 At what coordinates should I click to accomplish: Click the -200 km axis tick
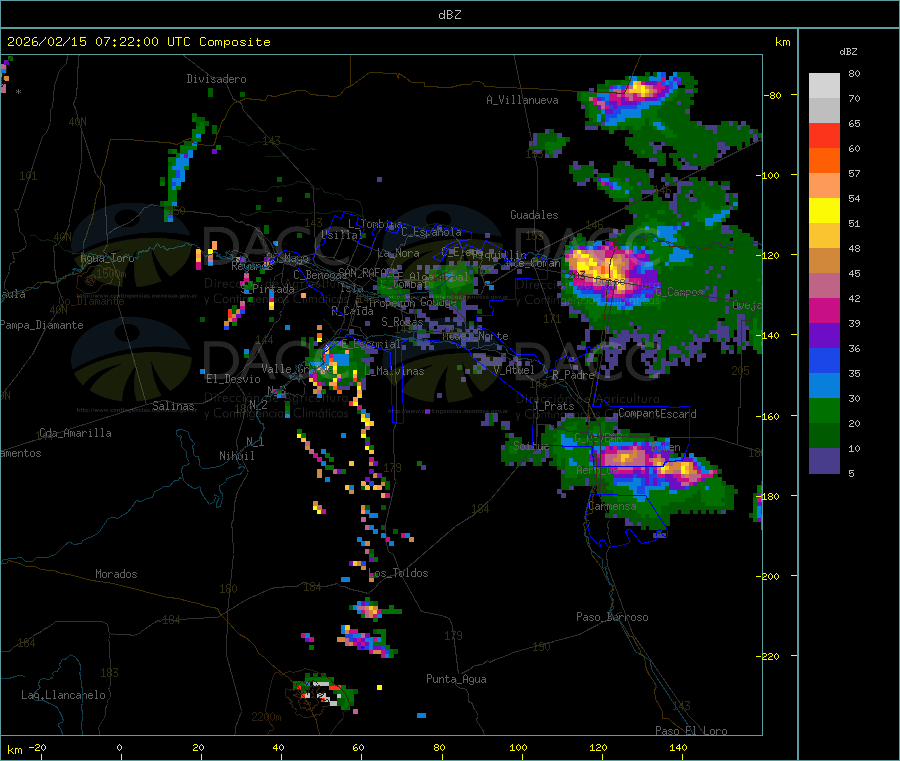point(769,576)
